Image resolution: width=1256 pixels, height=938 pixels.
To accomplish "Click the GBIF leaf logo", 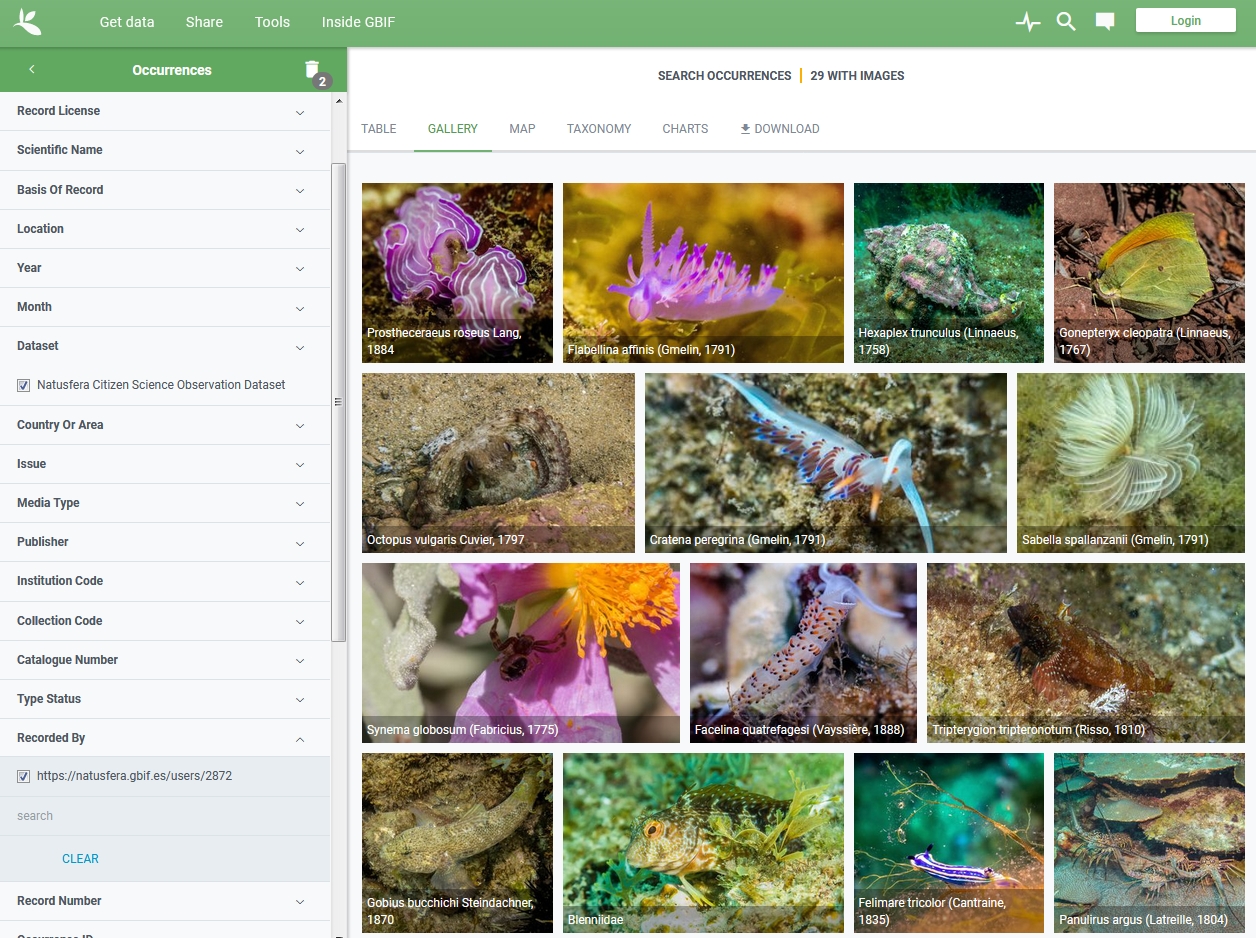I will pyautogui.click(x=28, y=21).
